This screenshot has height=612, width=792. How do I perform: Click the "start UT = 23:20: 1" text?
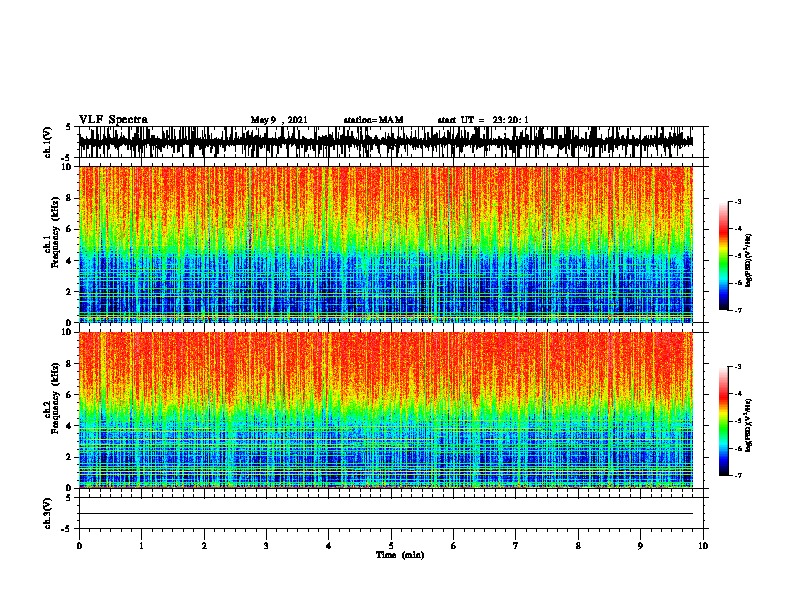coord(483,120)
